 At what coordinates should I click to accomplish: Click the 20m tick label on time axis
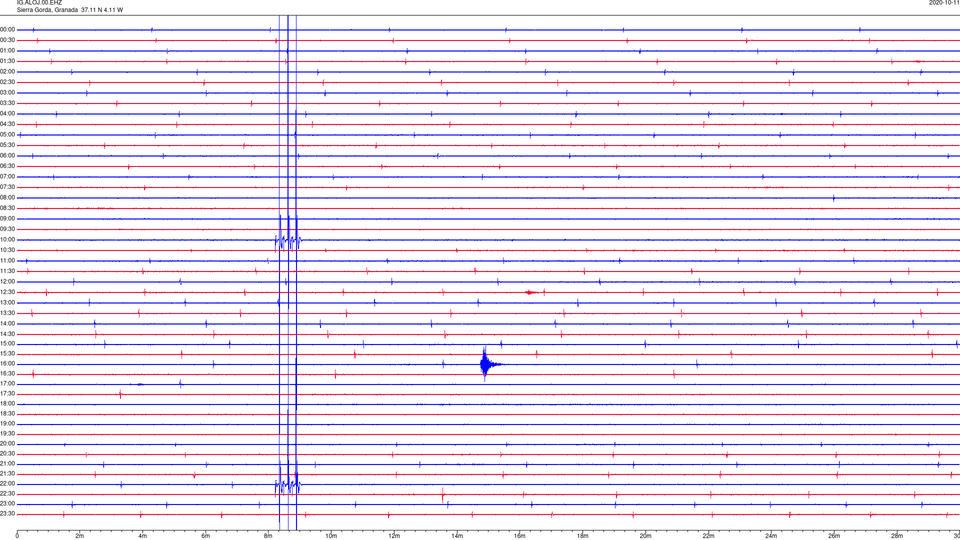click(645, 536)
